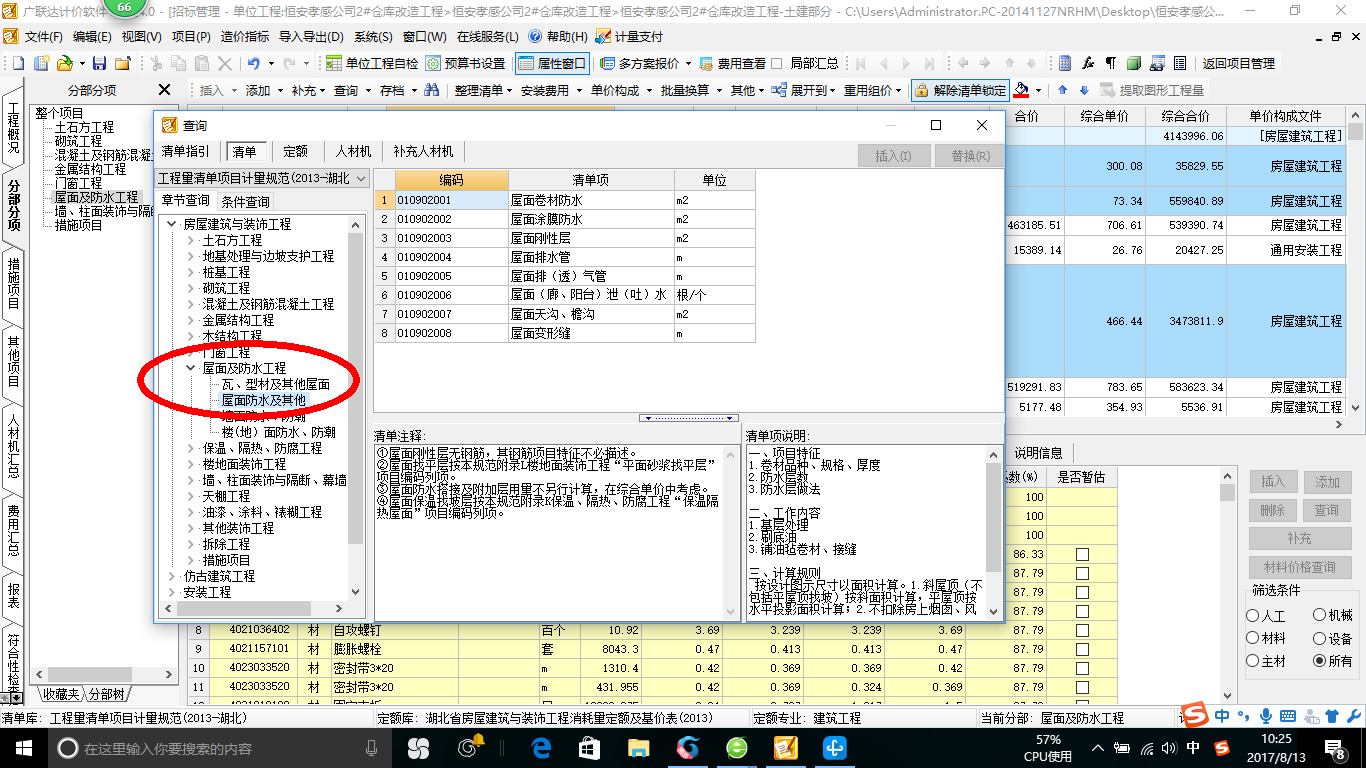Select the 材料 filter radio button

(x=1253, y=638)
